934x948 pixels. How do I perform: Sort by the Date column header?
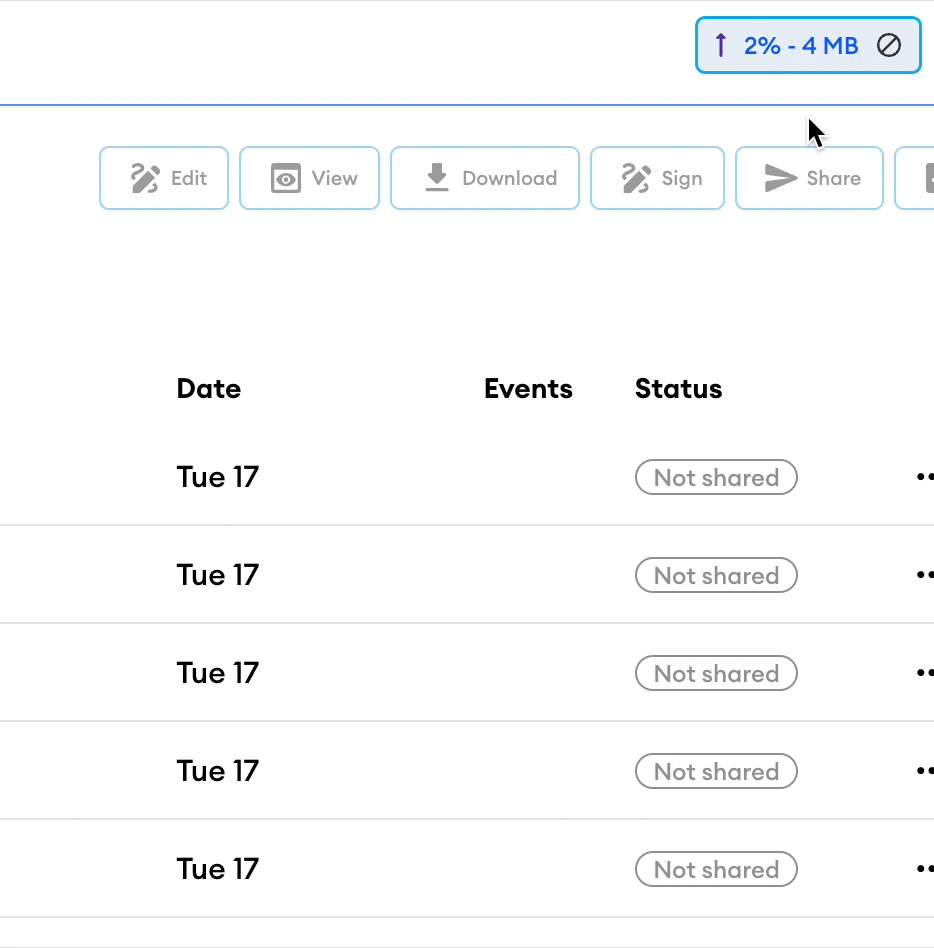point(209,389)
